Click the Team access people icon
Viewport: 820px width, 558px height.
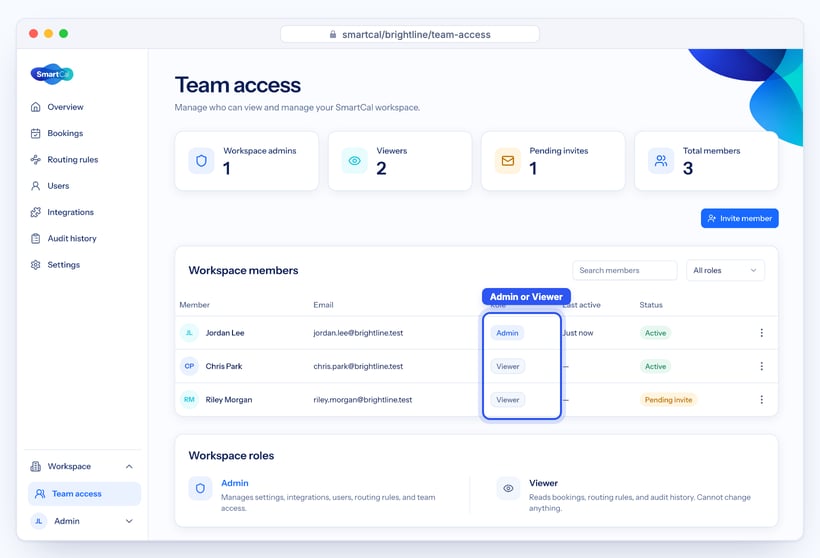pyautogui.click(x=40, y=494)
